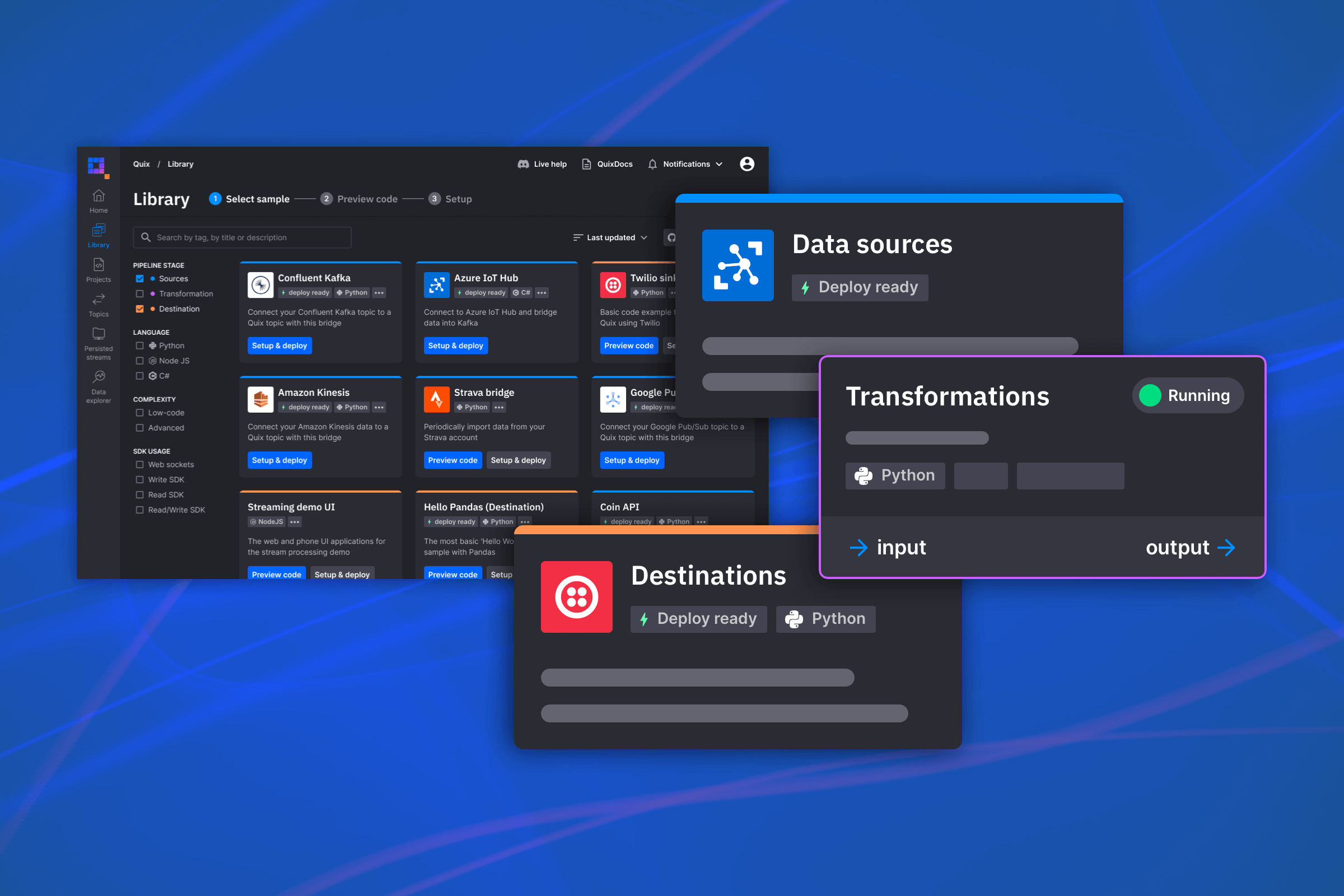
Task: Click the GitHub icon button
Action: [671, 237]
